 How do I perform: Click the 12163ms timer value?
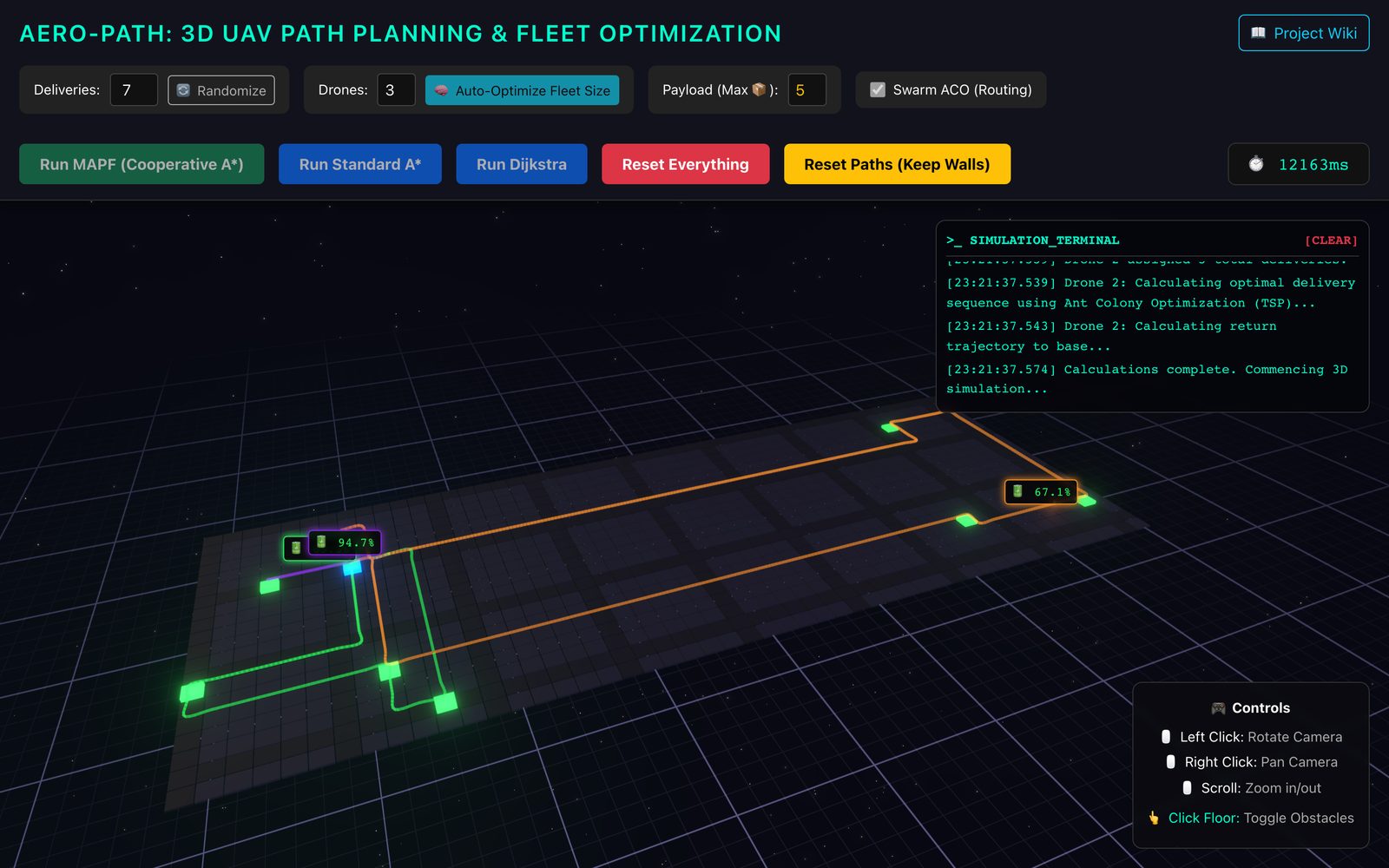point(1313,165)
